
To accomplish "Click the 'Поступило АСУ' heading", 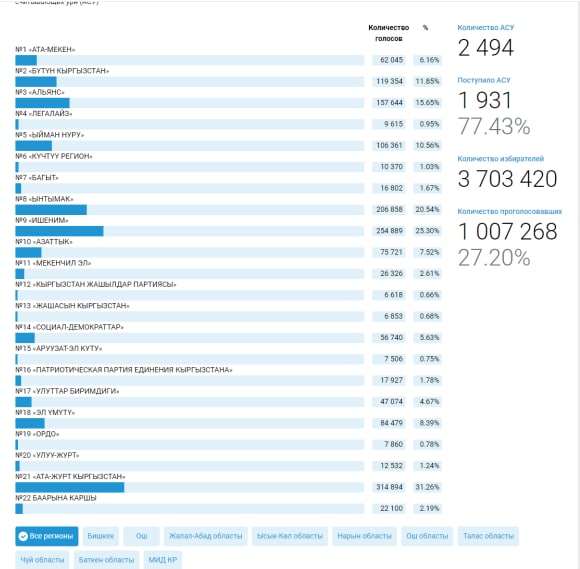I will click(484, 80).
